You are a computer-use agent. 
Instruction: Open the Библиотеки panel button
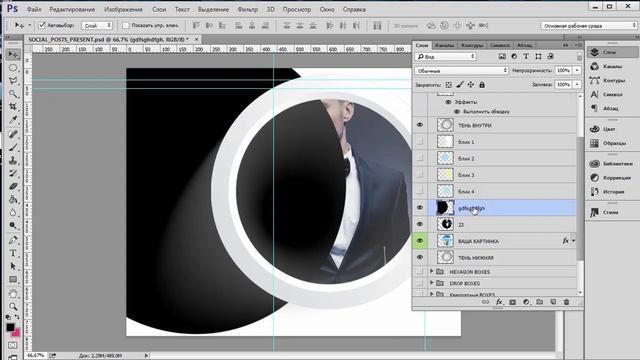(x=611, y=164)
